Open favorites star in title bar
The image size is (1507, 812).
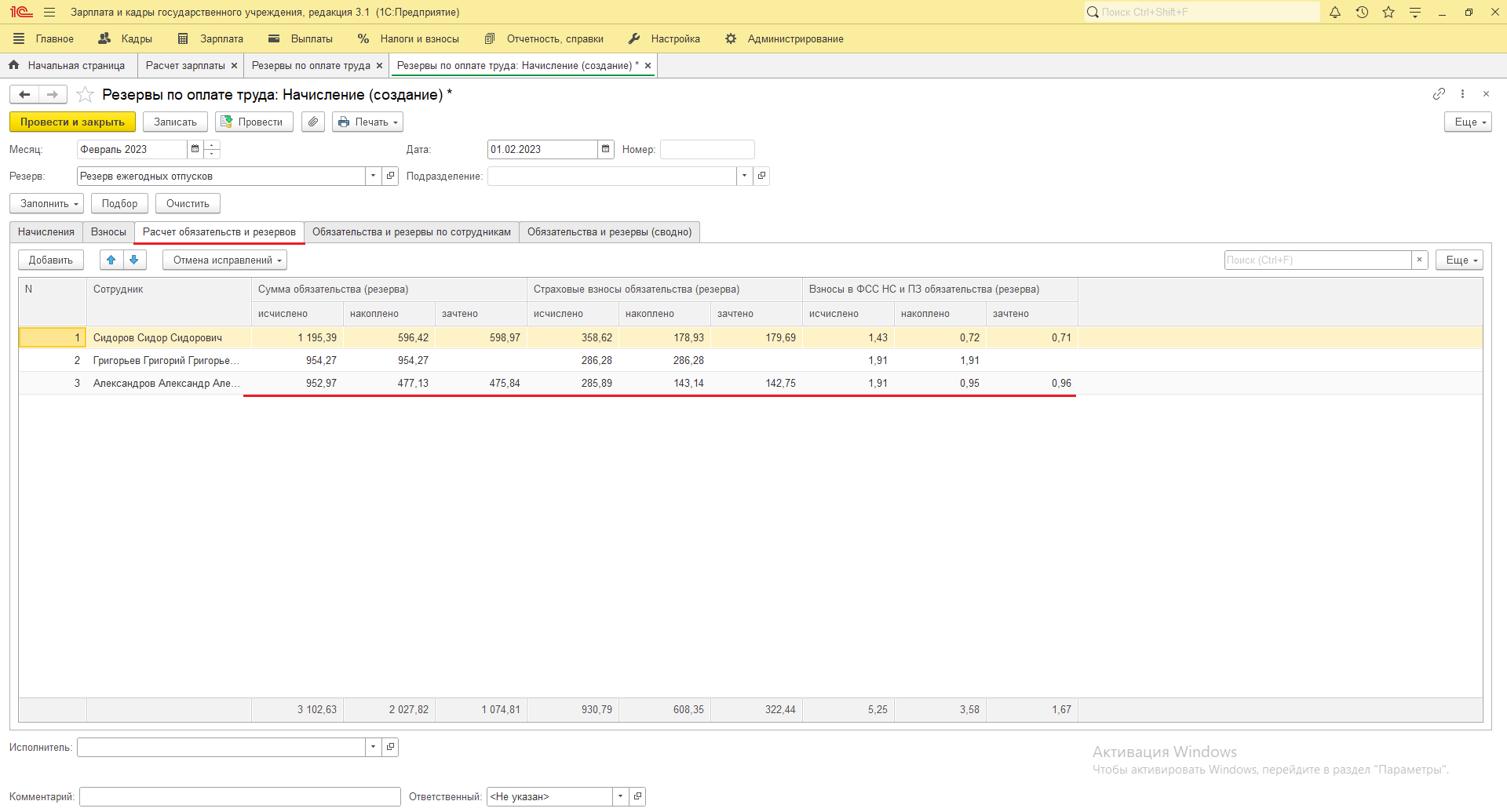tap(1388, 13)
